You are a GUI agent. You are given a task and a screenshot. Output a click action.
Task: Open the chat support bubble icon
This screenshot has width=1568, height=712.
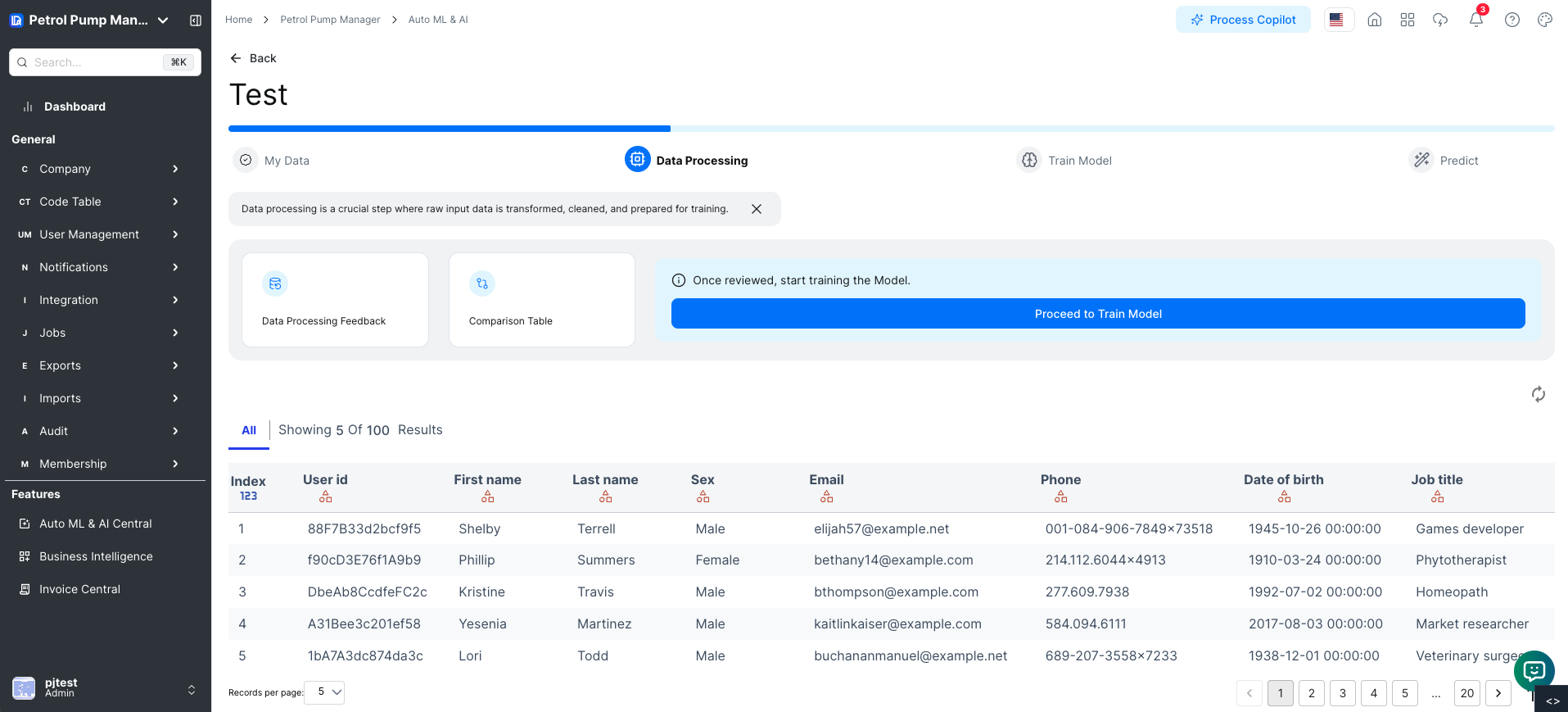tap(1534, 671)
